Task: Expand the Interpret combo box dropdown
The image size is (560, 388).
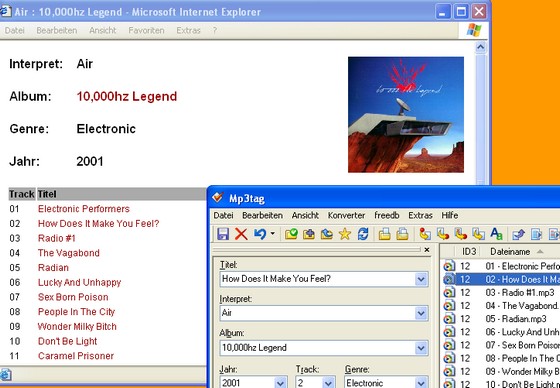Action: (x=421, y=313)
